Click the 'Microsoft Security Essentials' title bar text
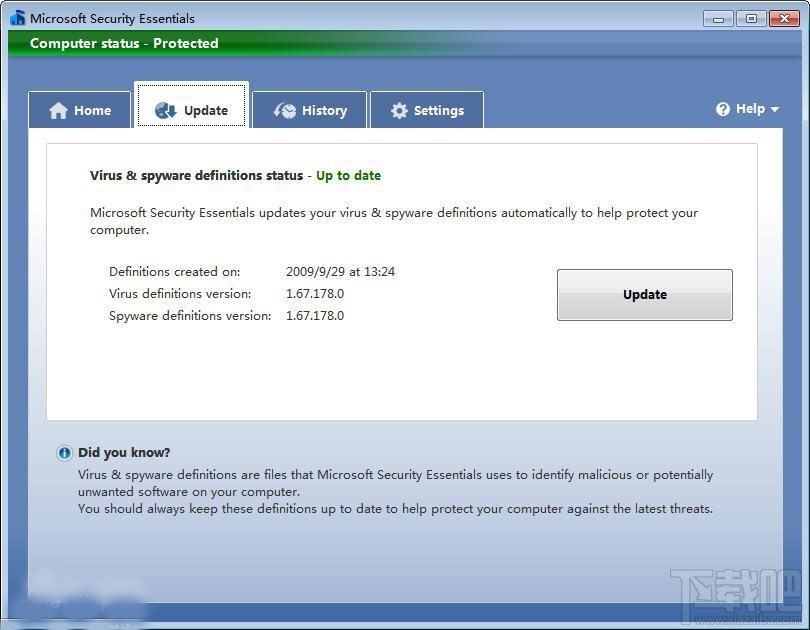The height and width of the screenshot is (630, 810). 112,19
